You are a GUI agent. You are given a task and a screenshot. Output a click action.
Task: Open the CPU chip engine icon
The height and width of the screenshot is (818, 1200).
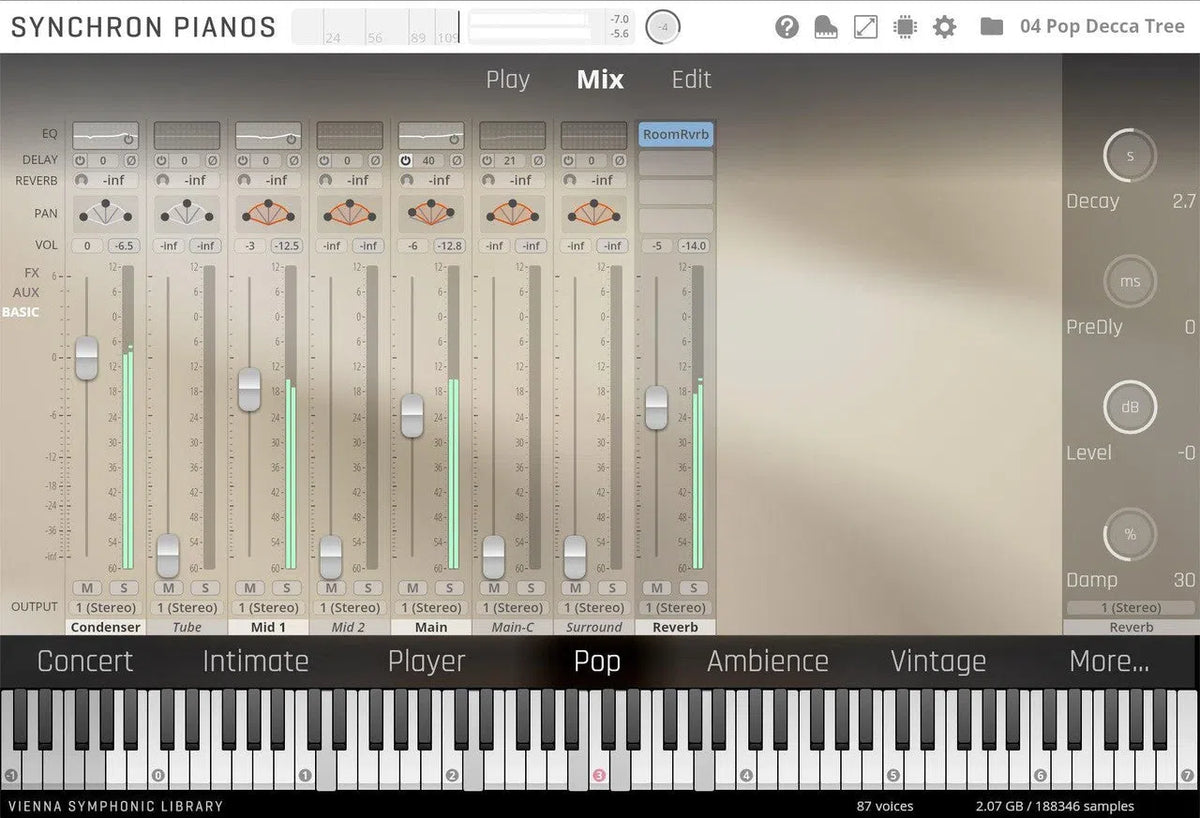[905, 27]
